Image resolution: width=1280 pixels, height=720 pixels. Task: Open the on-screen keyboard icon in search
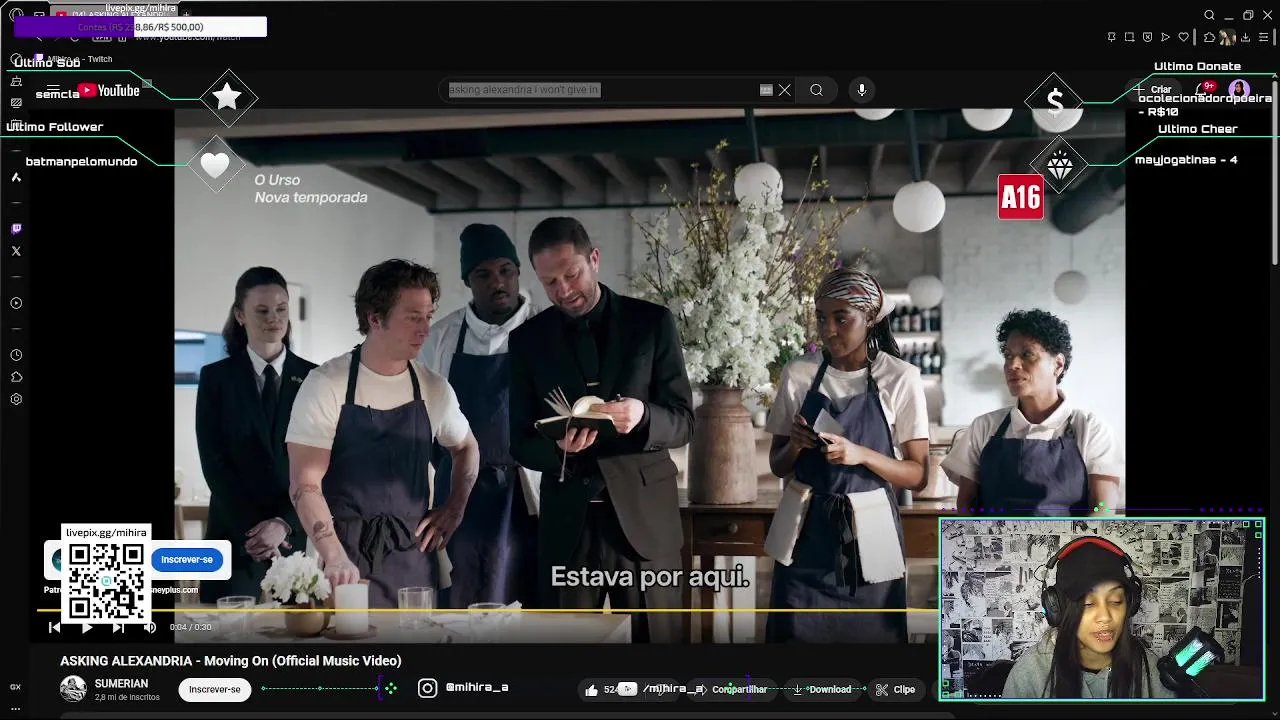(766, 90)
